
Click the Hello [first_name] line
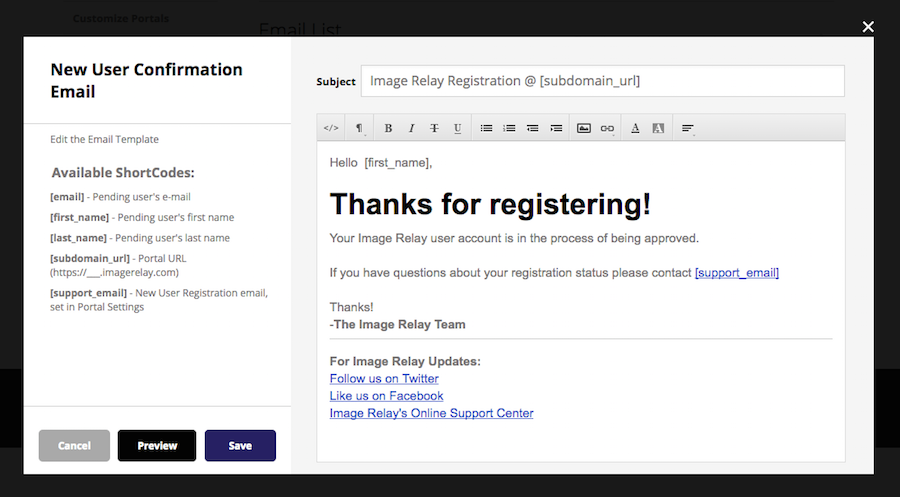pos(381,163)
